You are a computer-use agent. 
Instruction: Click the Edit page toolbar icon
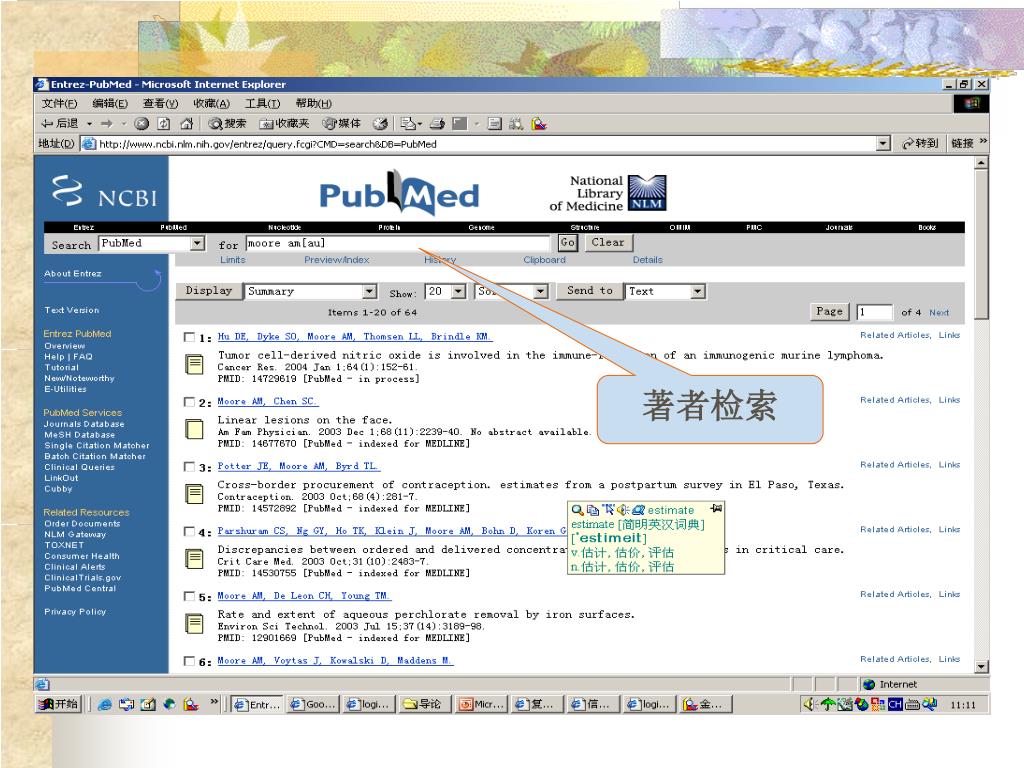point(460,123)
